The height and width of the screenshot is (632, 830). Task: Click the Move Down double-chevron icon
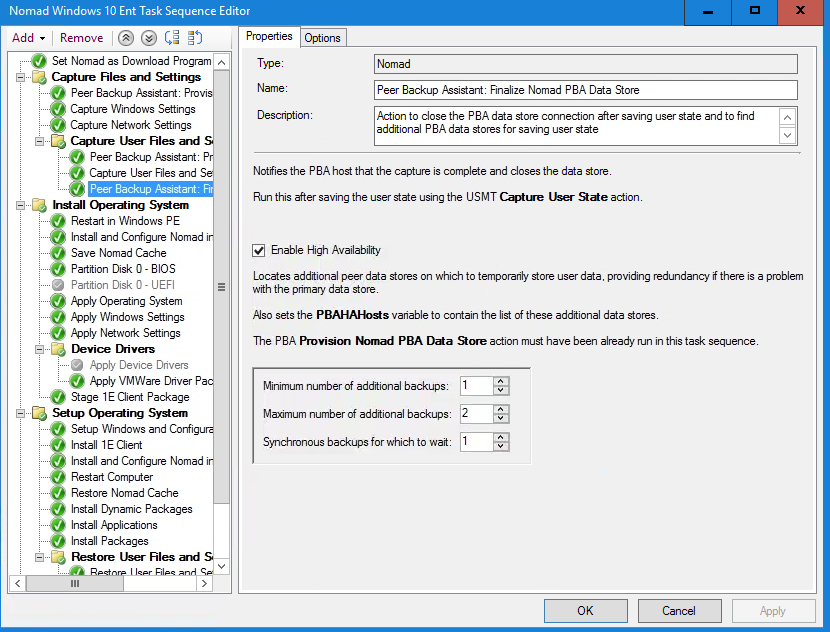pos(148,38)
